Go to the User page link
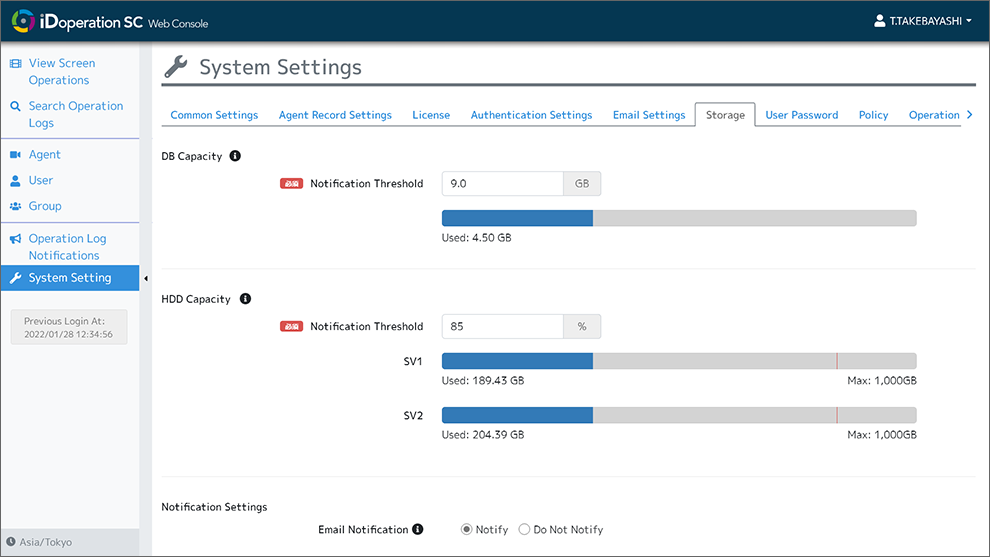 tap(40, 181)
